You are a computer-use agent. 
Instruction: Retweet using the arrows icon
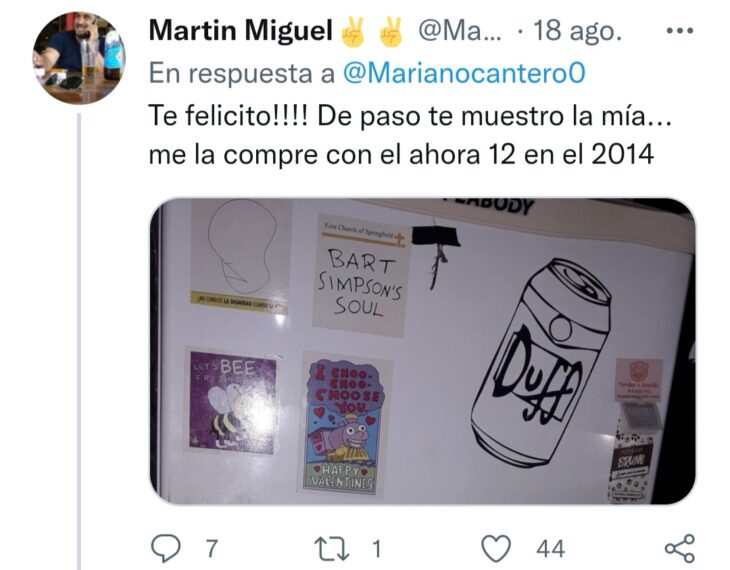[x=331, y=548]
